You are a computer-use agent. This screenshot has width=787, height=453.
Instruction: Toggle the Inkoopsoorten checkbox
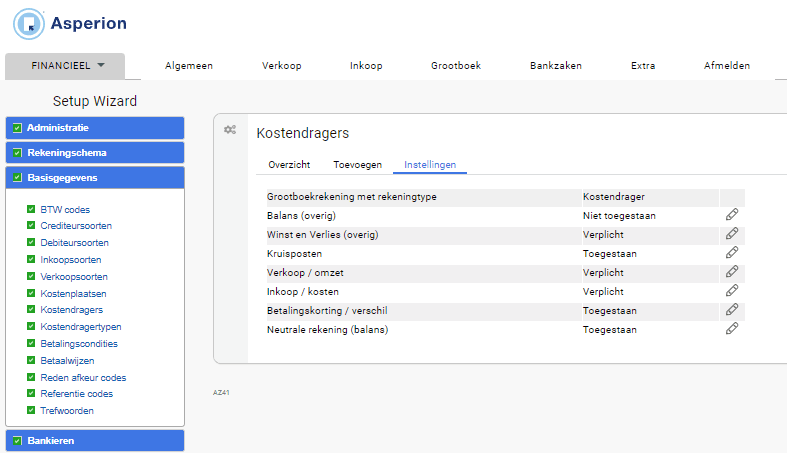(x=31, y=259)
